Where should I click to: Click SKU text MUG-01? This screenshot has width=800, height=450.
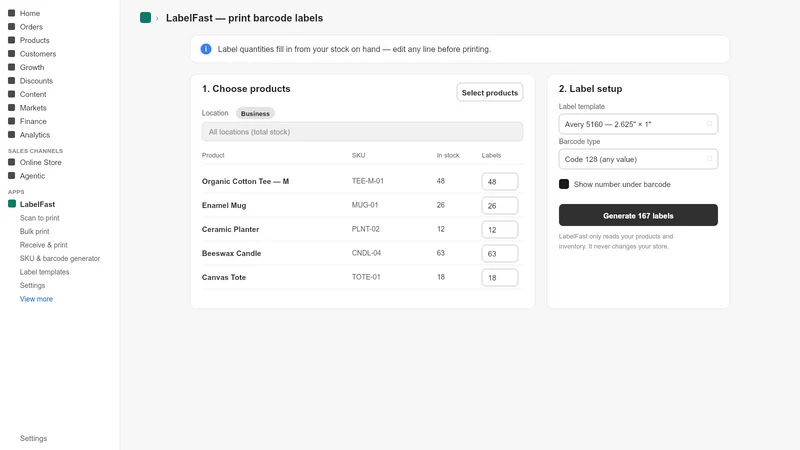point(365,205)
